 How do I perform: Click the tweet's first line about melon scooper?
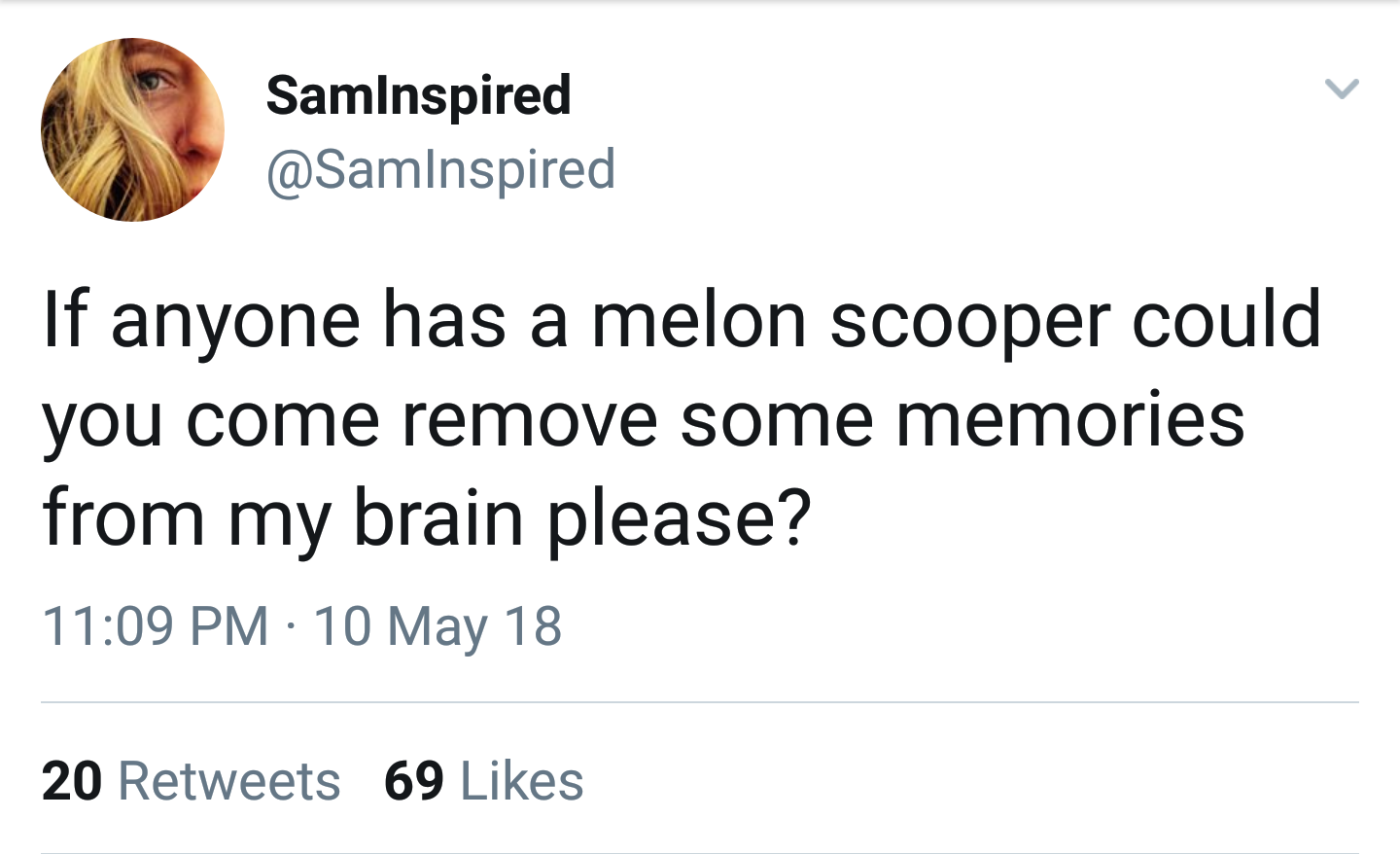point(681,321)
